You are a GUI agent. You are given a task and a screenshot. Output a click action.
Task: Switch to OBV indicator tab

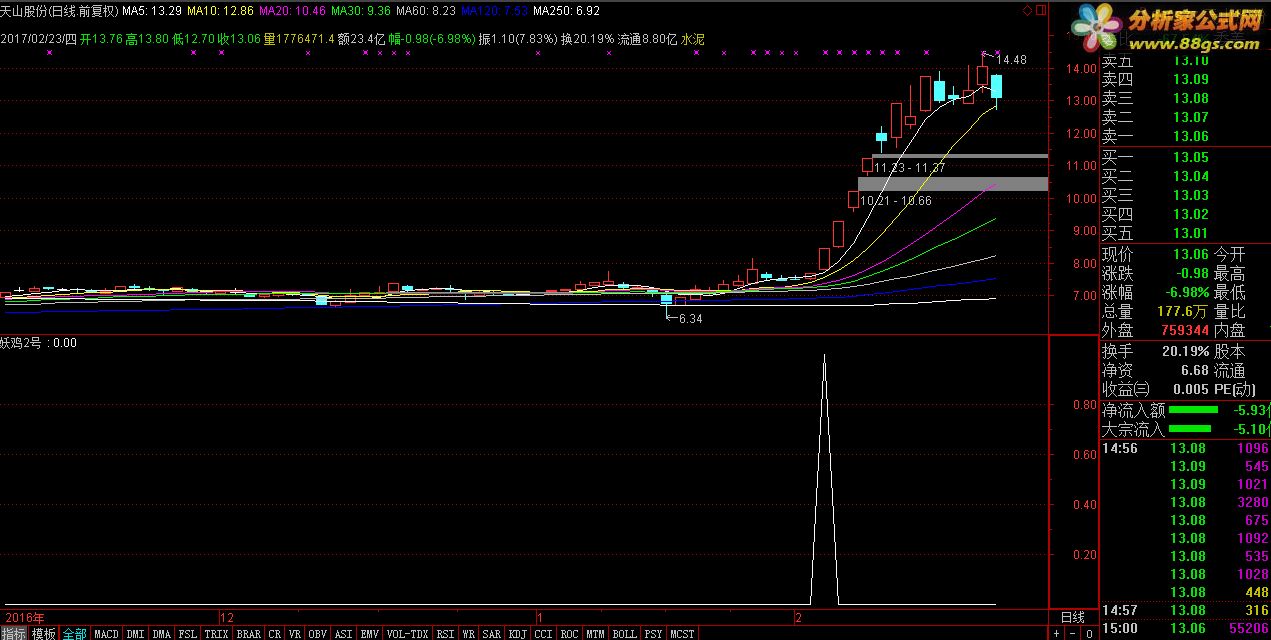pyautogui.click(x=318, y=634)
